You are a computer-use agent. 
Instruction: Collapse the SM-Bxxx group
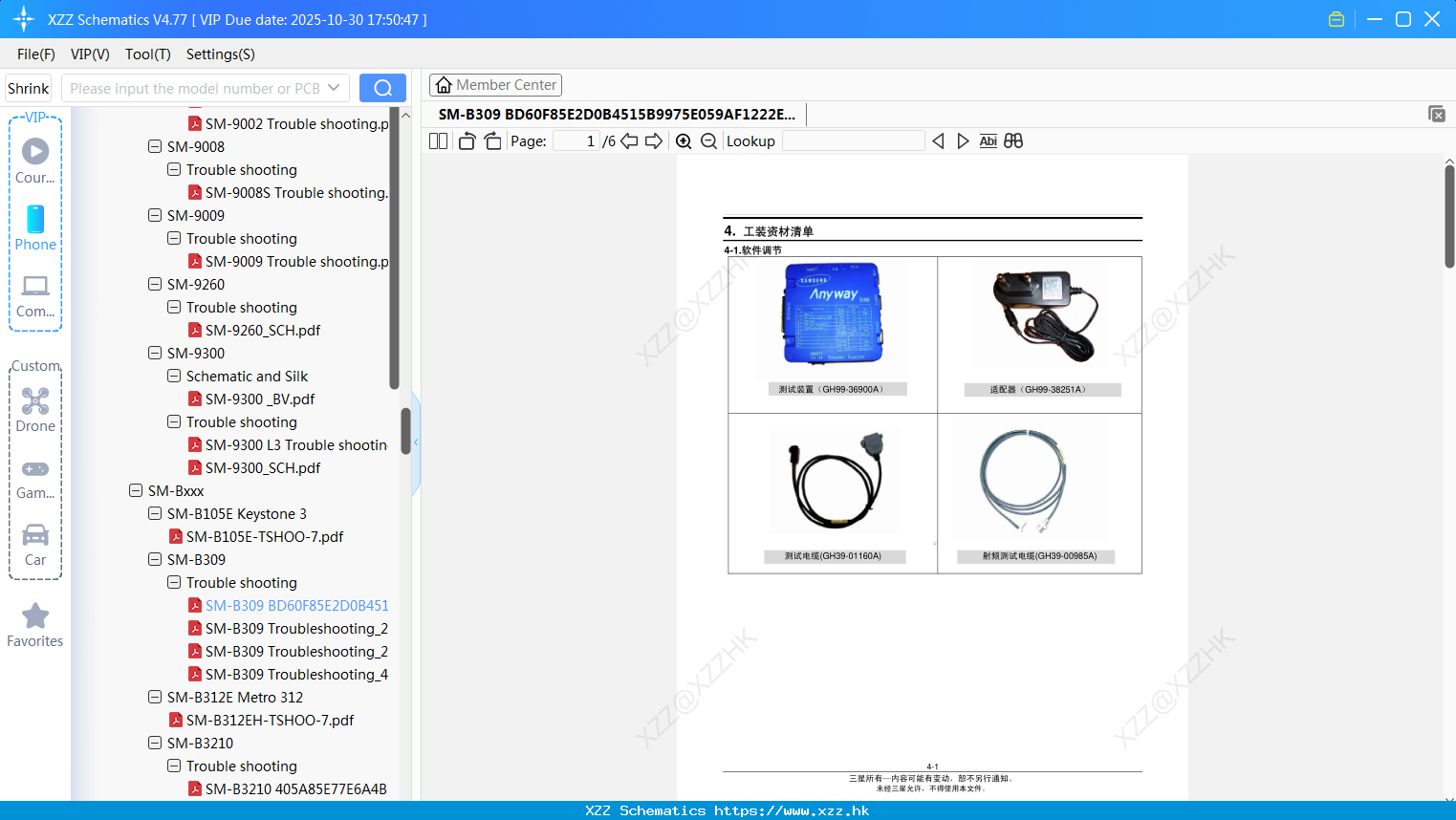[x=136, y=490]
